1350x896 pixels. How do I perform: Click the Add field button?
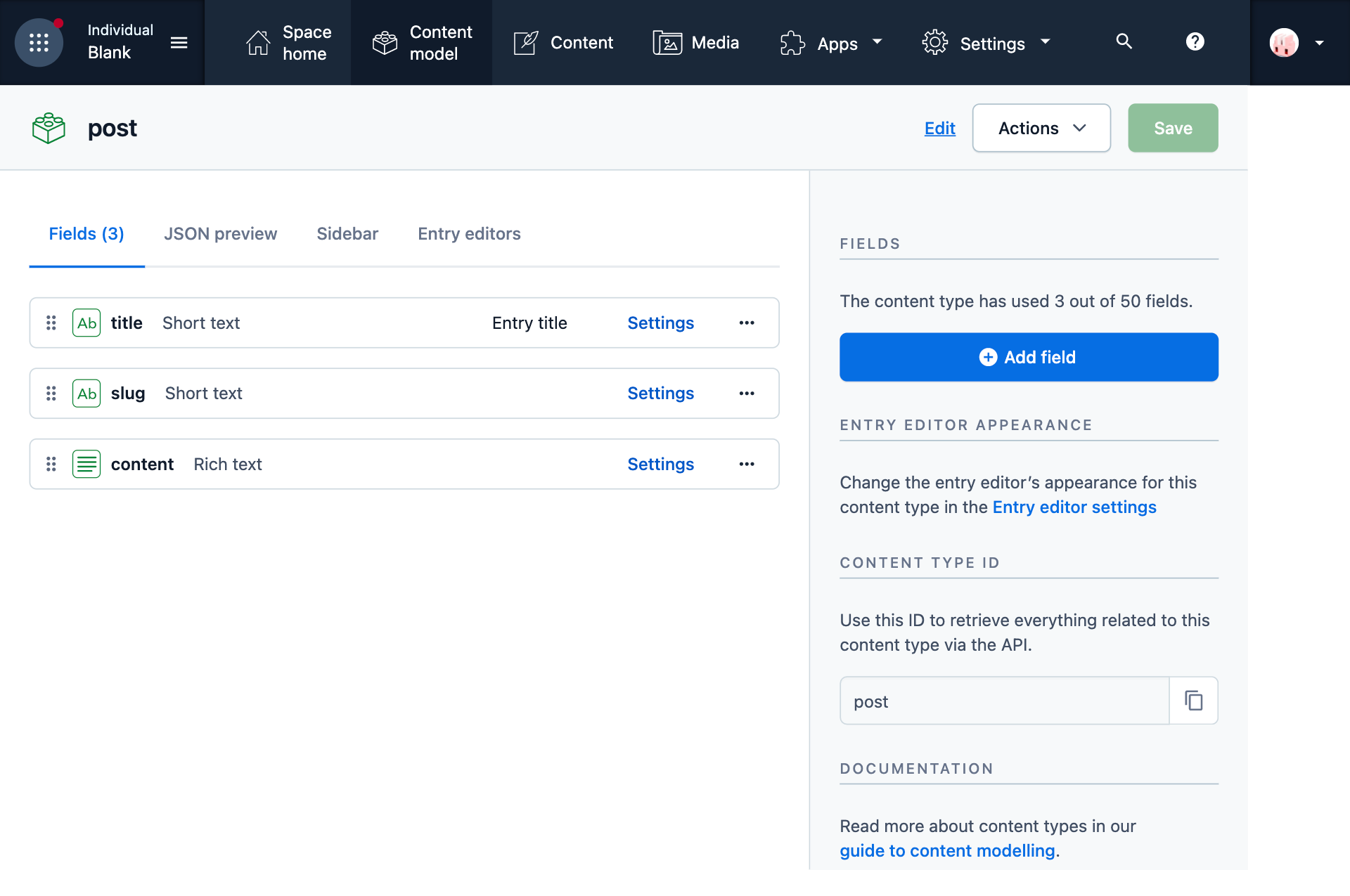point(1029,357)
